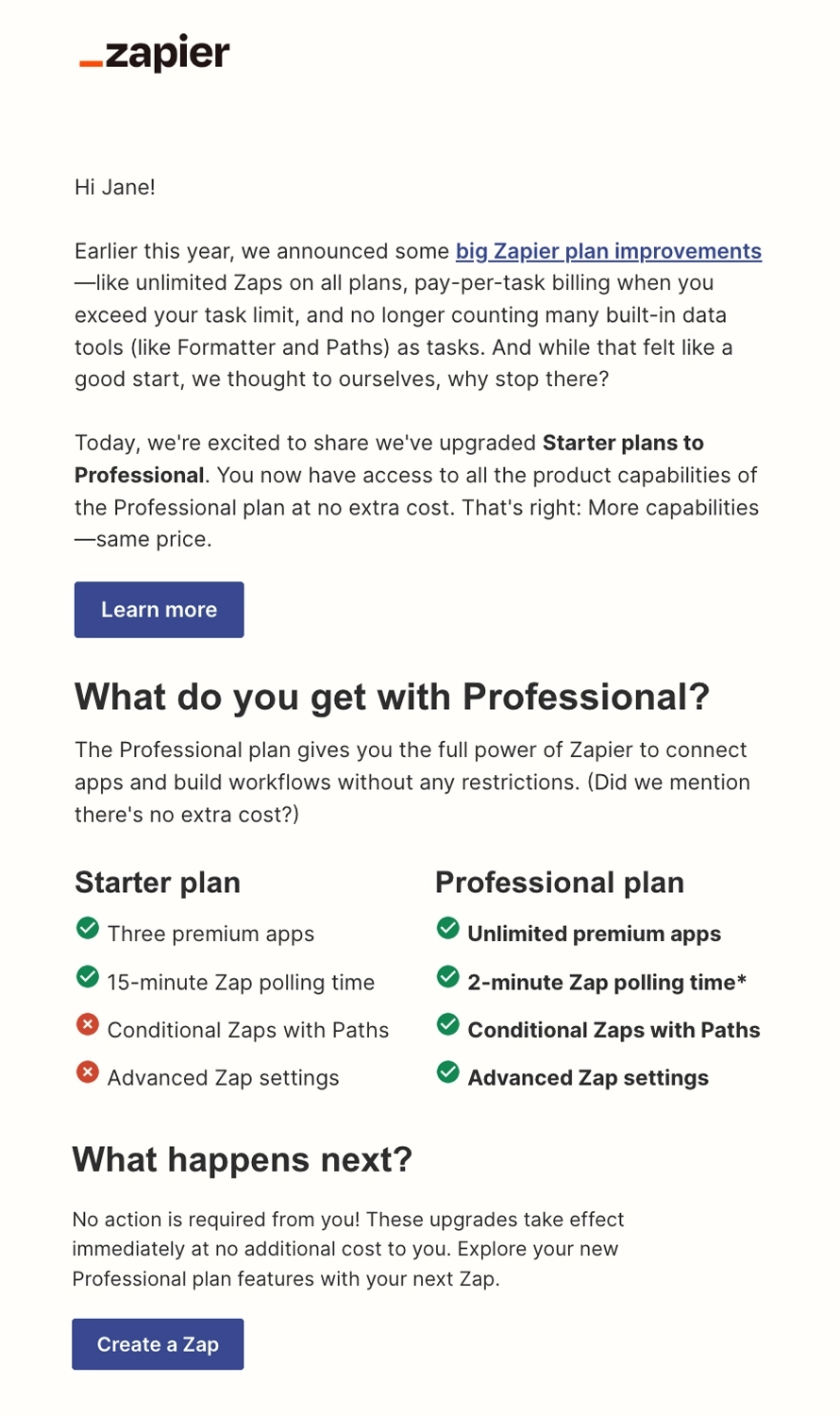
Task: Click green checkmark beside 15-minute Zap polling time
Action: pyautogui.click(x=88, y=976)
